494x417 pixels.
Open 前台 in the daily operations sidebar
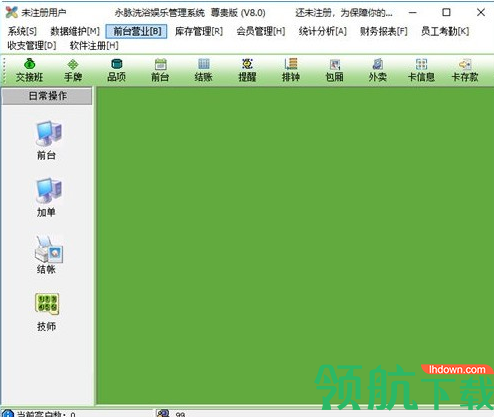[x=48, y=140]
